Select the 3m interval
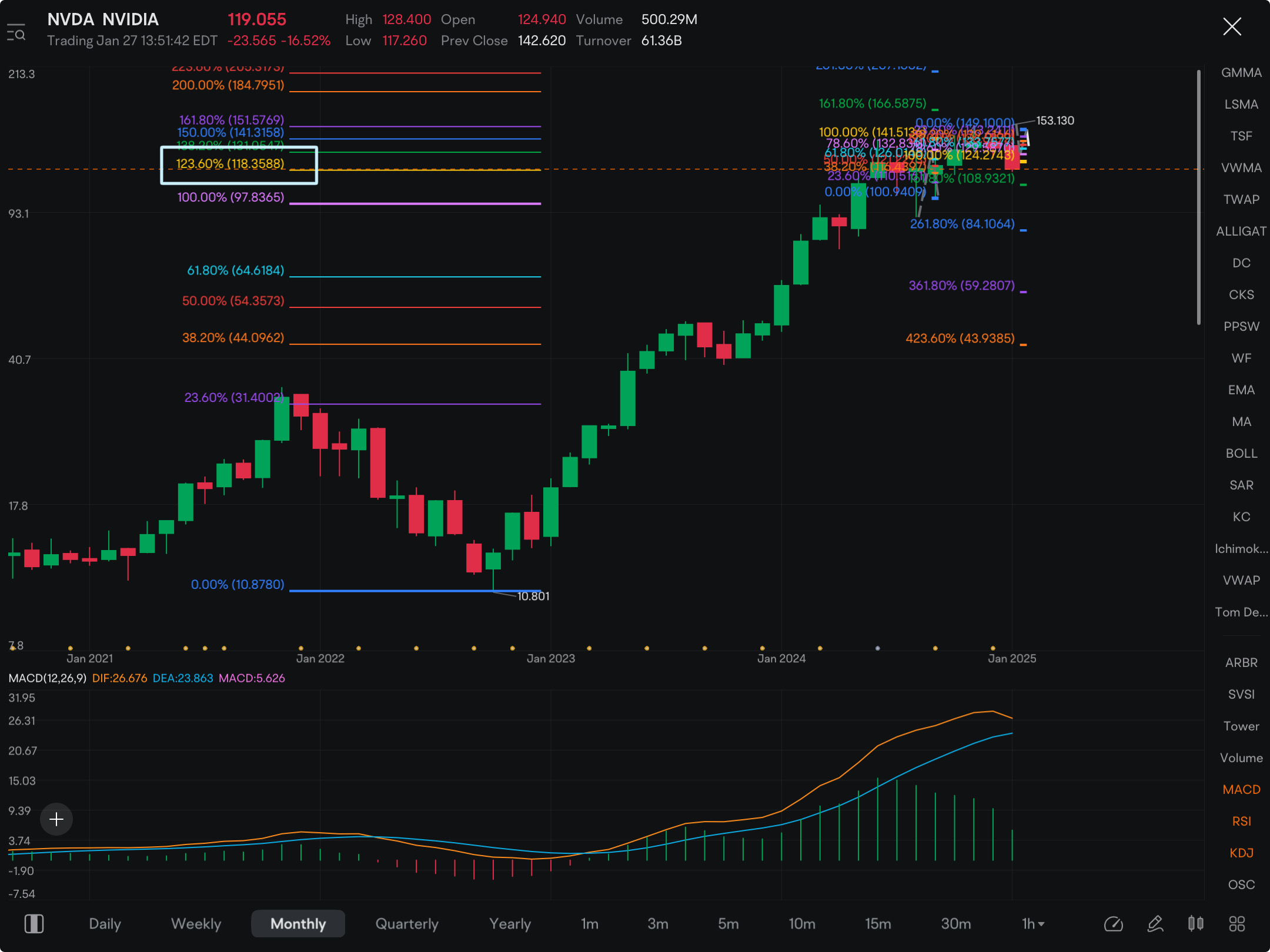This screenshot has height=952, width=1270. 658,924
